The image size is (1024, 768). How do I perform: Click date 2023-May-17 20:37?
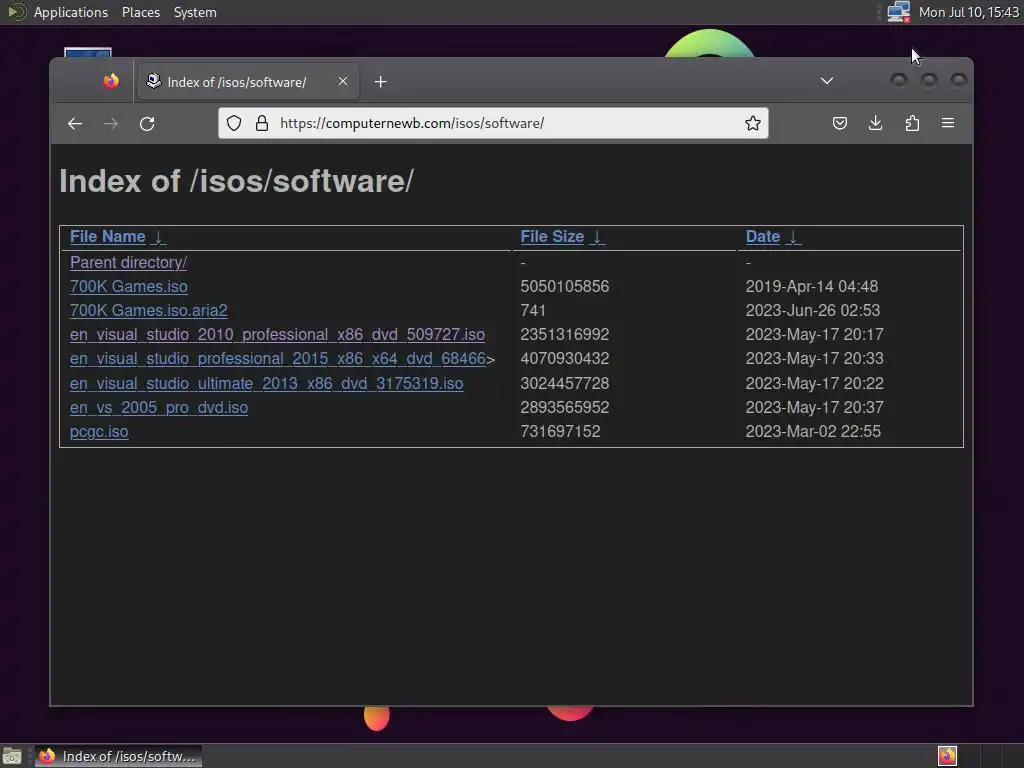click(814, 408)
